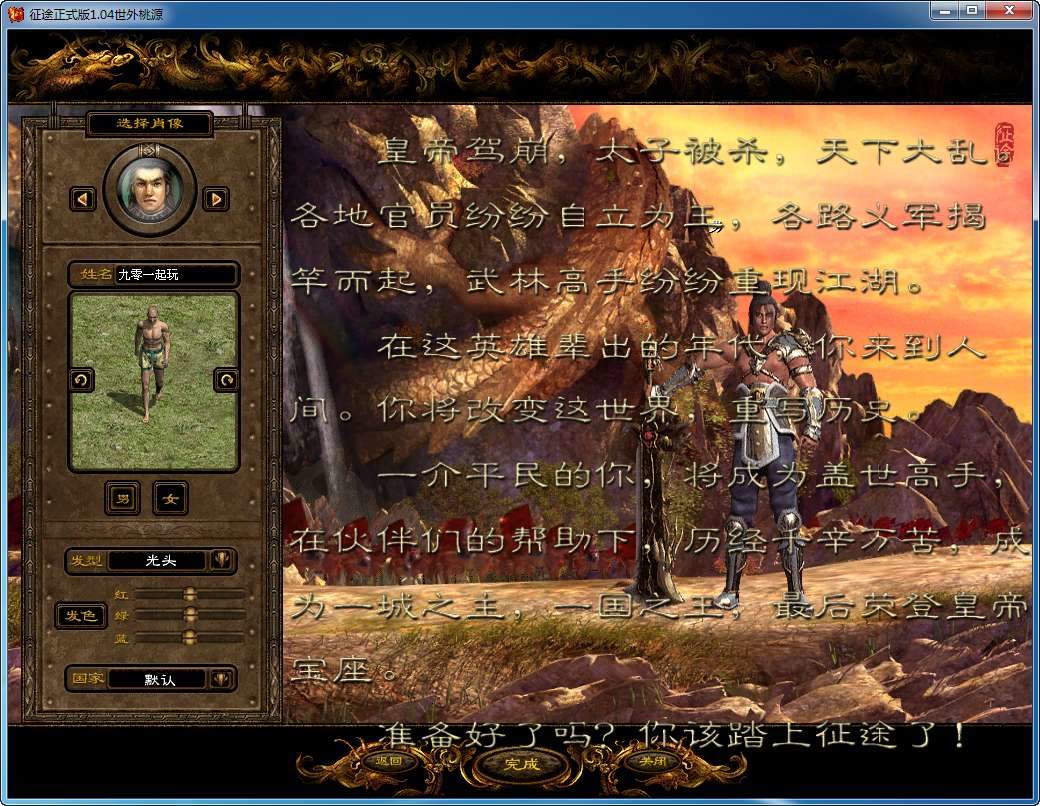Image resolution: width=1040 pixels, height=806 pixels.
Task: Click the blue 蓝 hair color slider
Action: pos(189,637)
